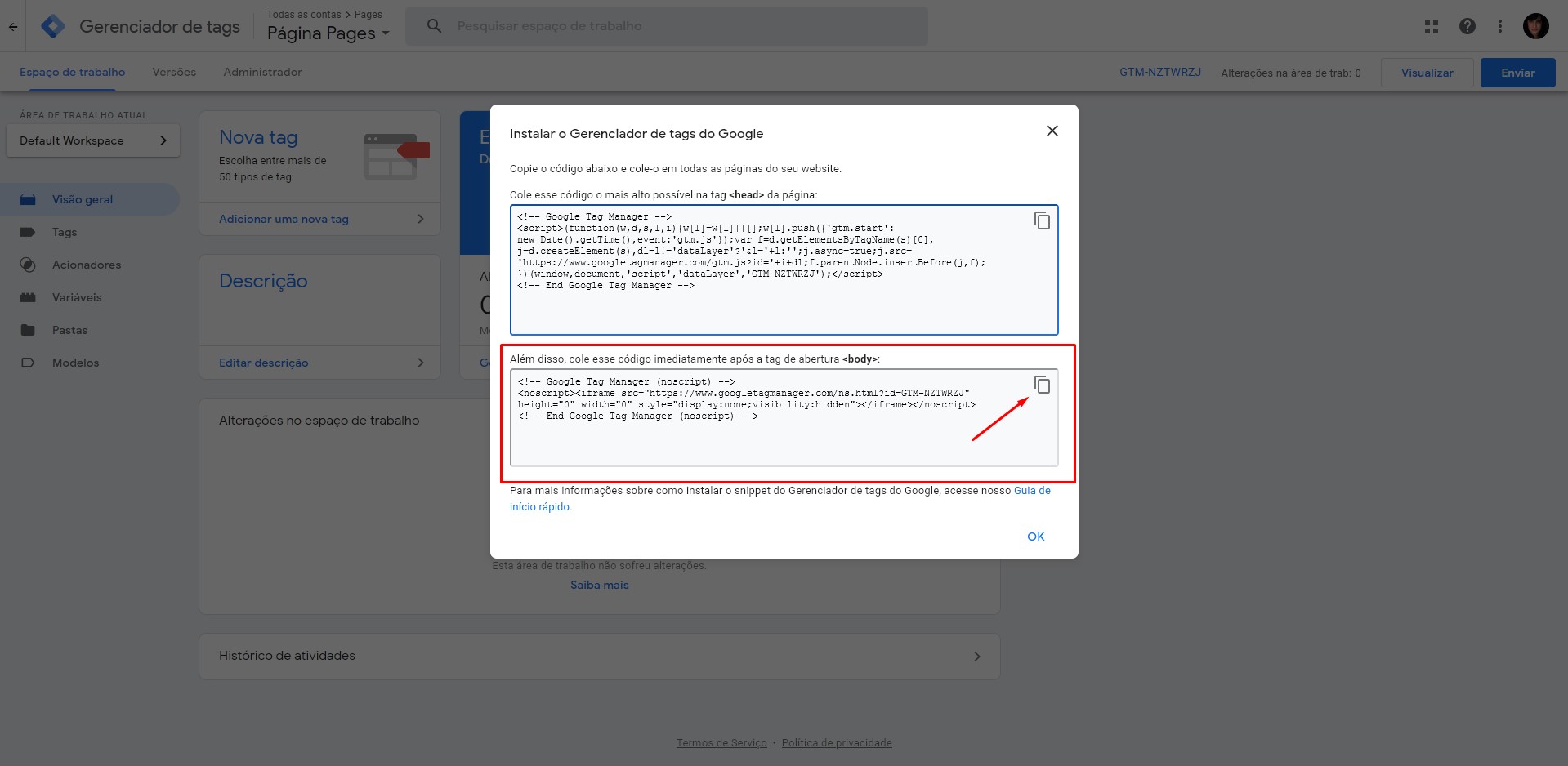Click the Tag Manager diamond logo
This screenshot has width=1568, height=766.
53,26
